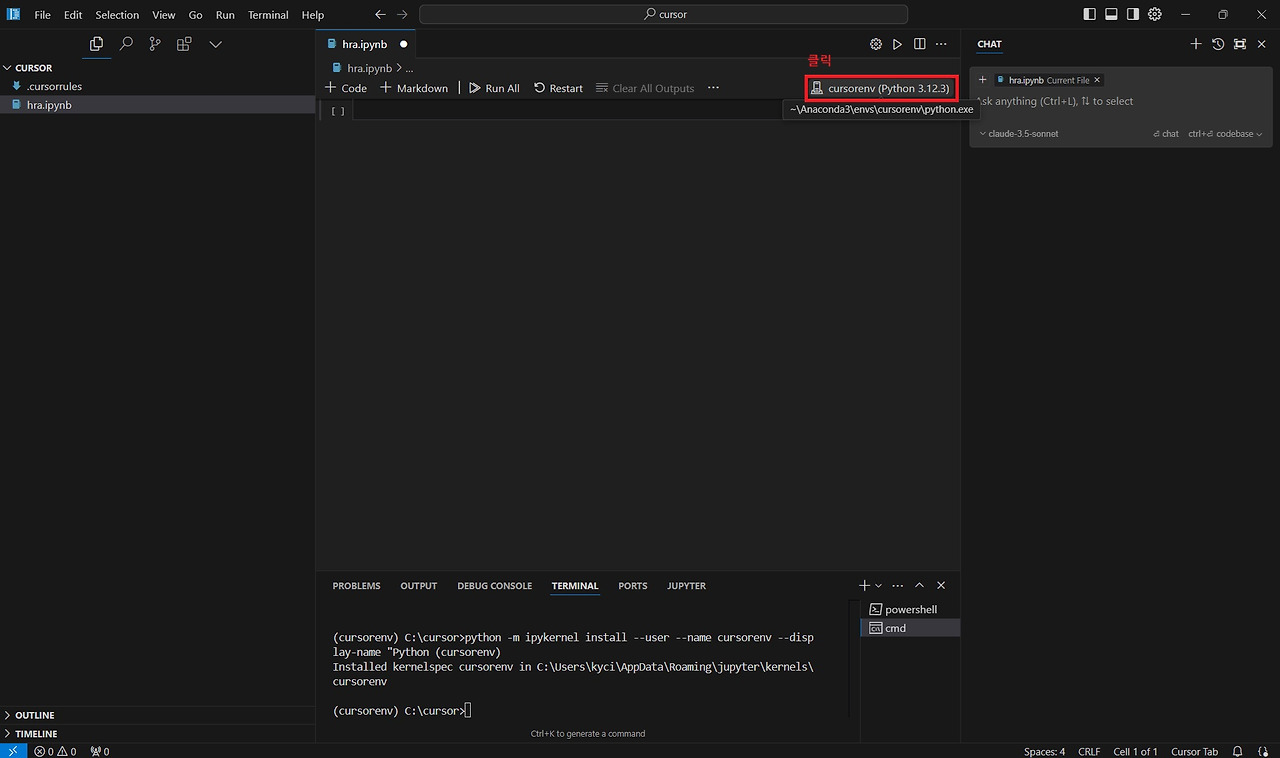Collapse the CURSOR folder section

[x=158, y=68]
